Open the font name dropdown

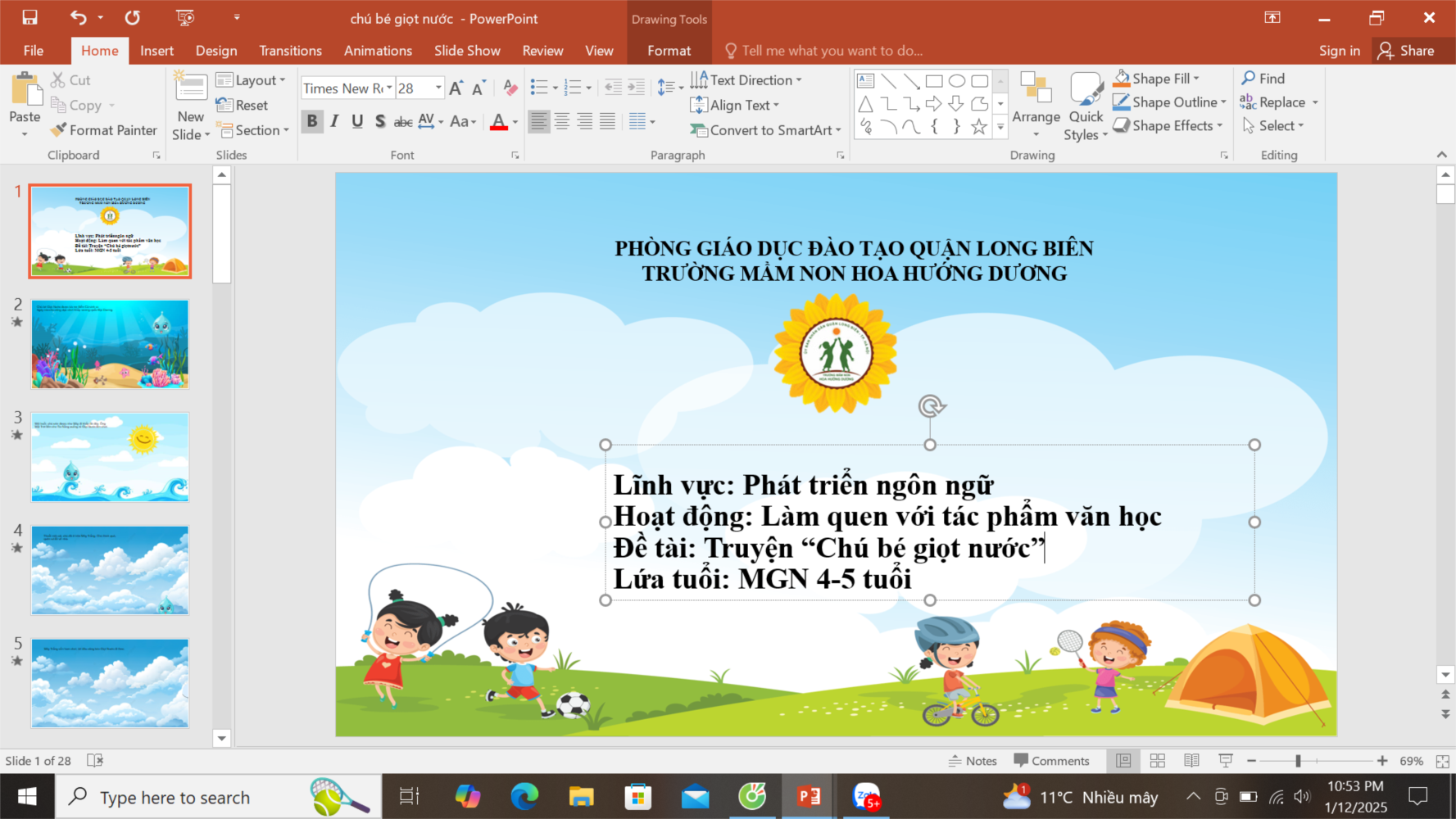[x=389, y=88]
